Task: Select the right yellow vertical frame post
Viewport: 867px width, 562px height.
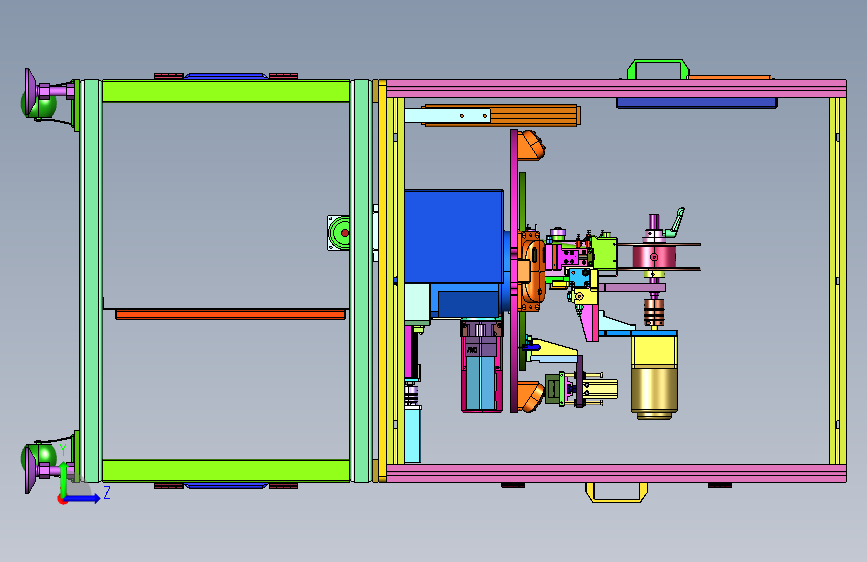Action: 838,281
